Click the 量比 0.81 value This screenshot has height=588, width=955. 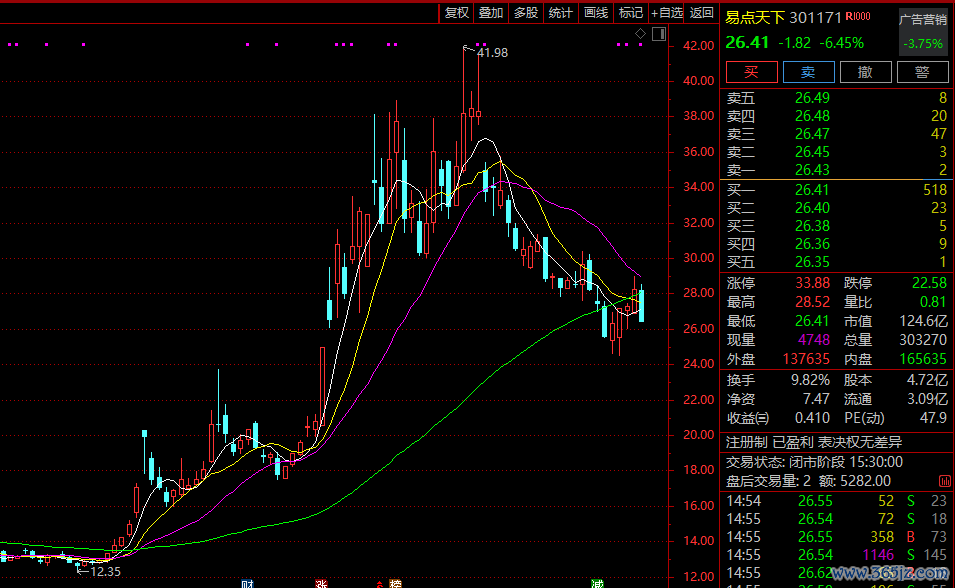point(933,302)
